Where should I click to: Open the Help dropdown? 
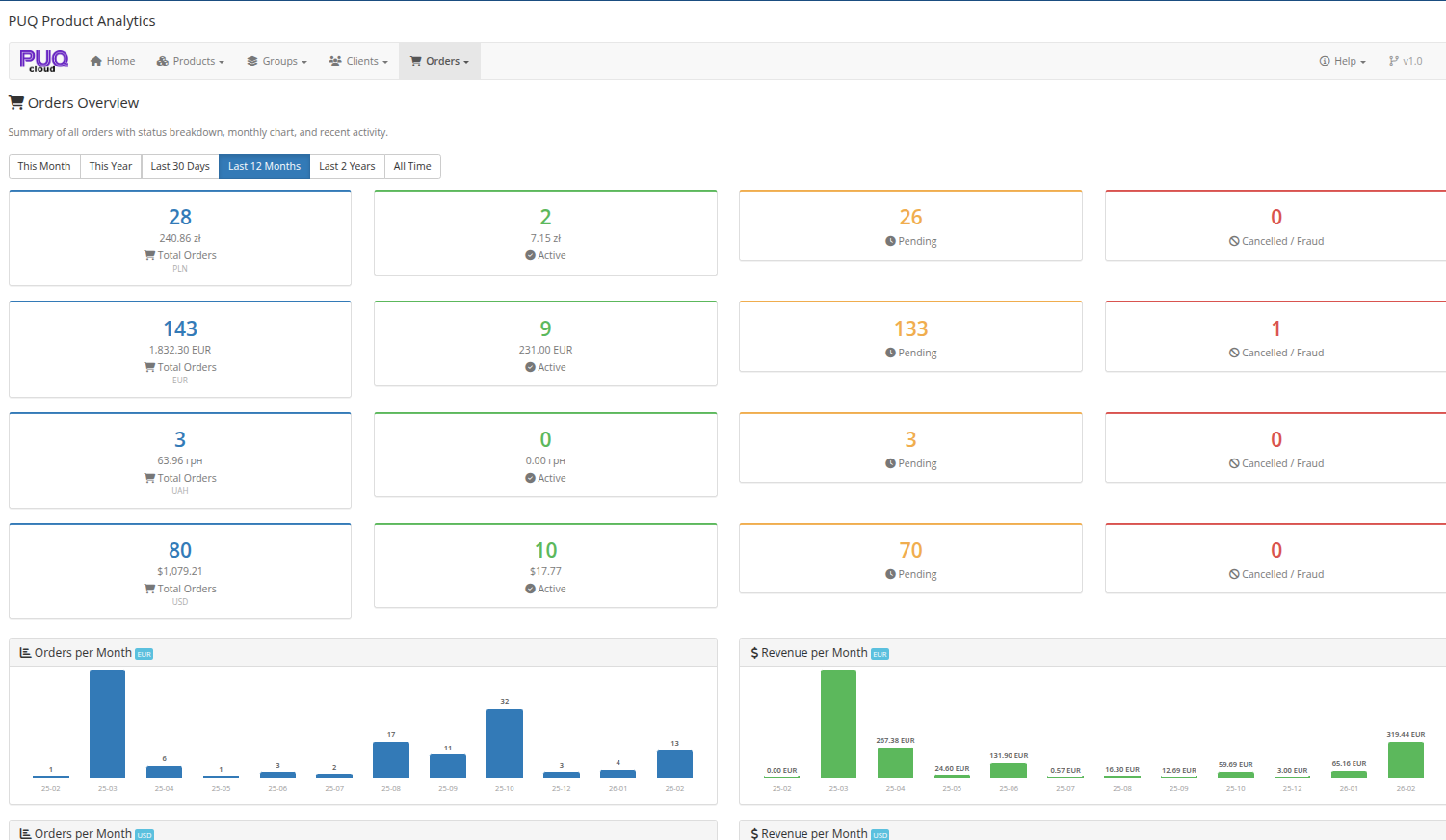point(1341,60)
